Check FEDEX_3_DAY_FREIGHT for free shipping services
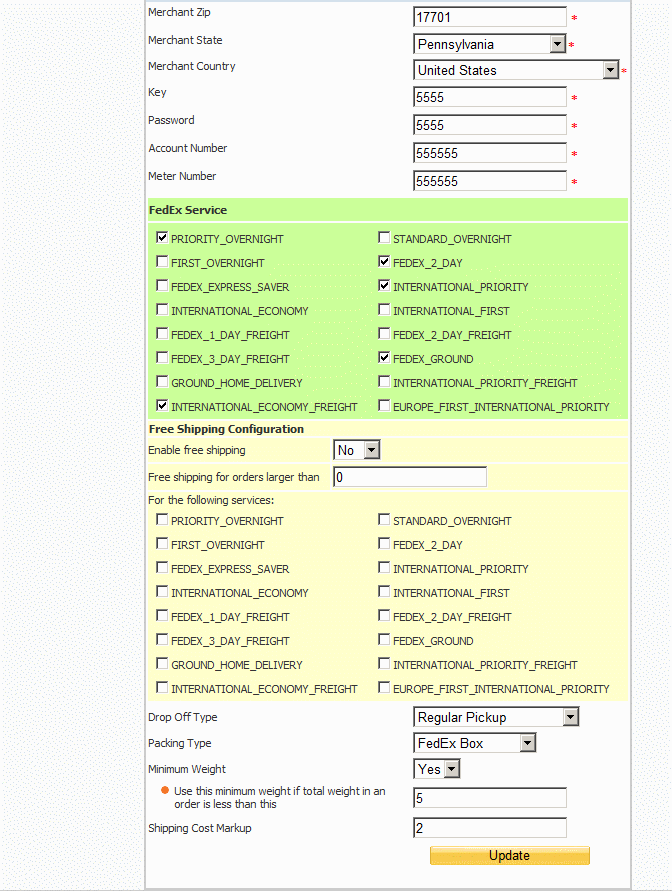672x891 pixels. pyautogui.click(x=162, y=640)
